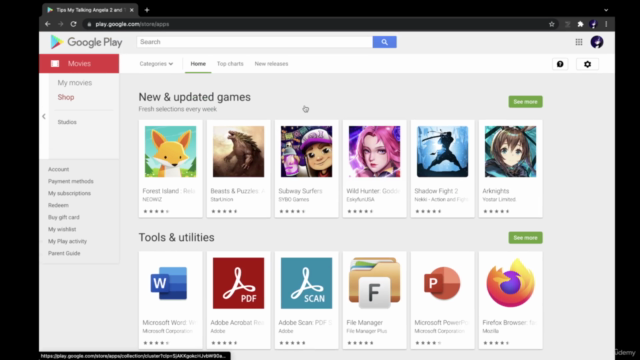The height and width of the screenshot is (360, 640).
Task: Open the Chrome three-dot menu
Action: (x=606, y=24)
